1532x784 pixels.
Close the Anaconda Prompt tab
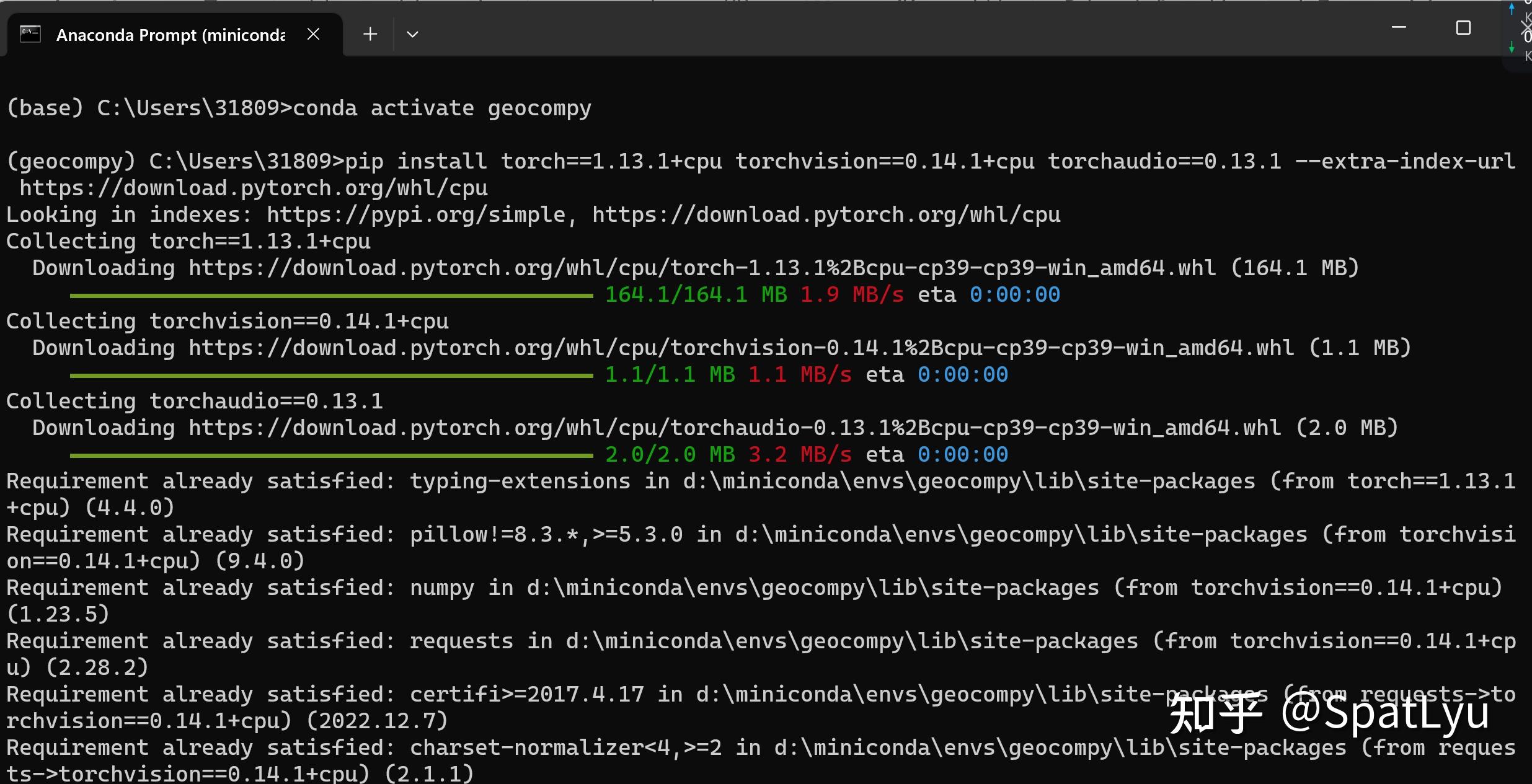pos(313,34)
